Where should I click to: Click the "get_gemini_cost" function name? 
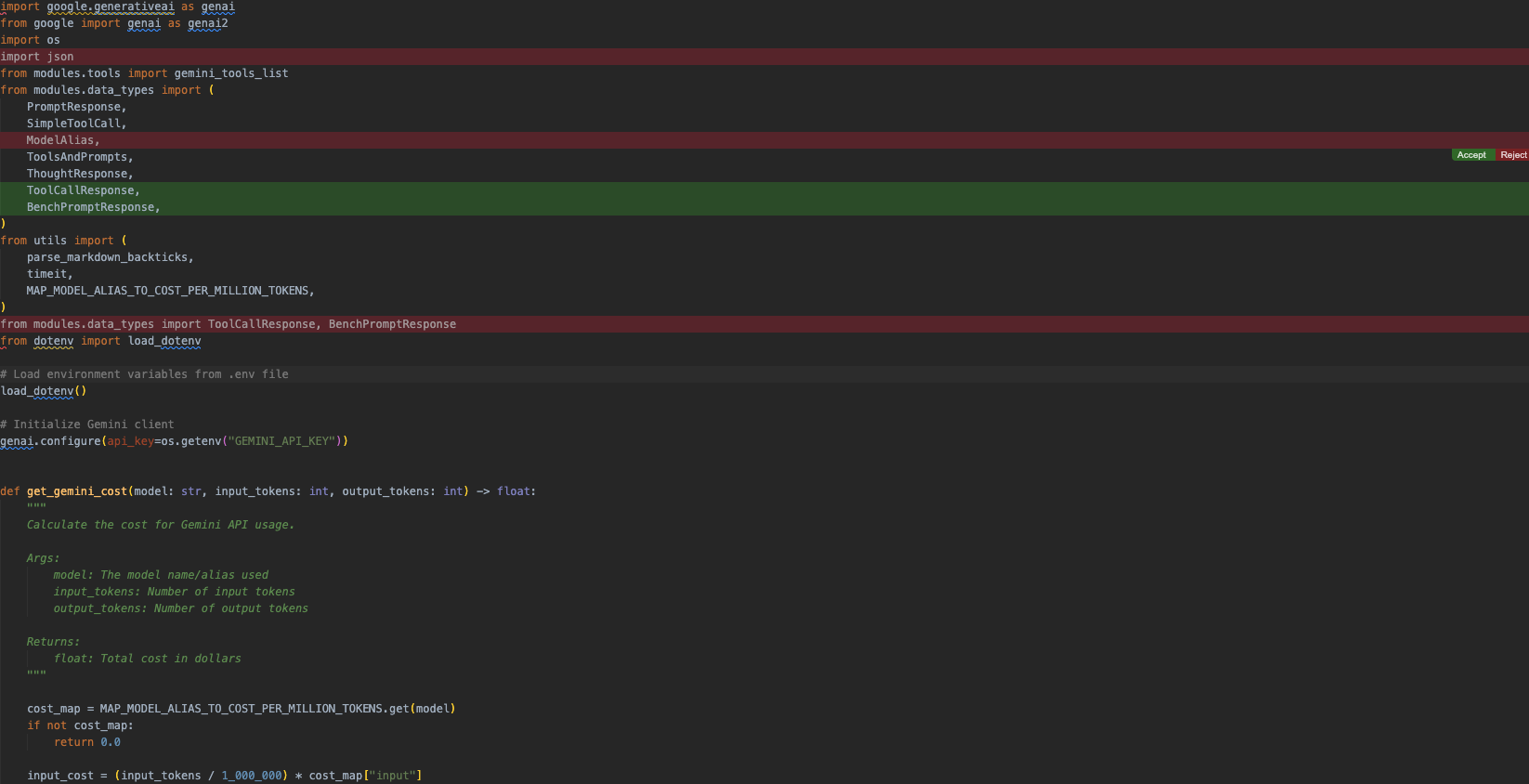[77, 491]
